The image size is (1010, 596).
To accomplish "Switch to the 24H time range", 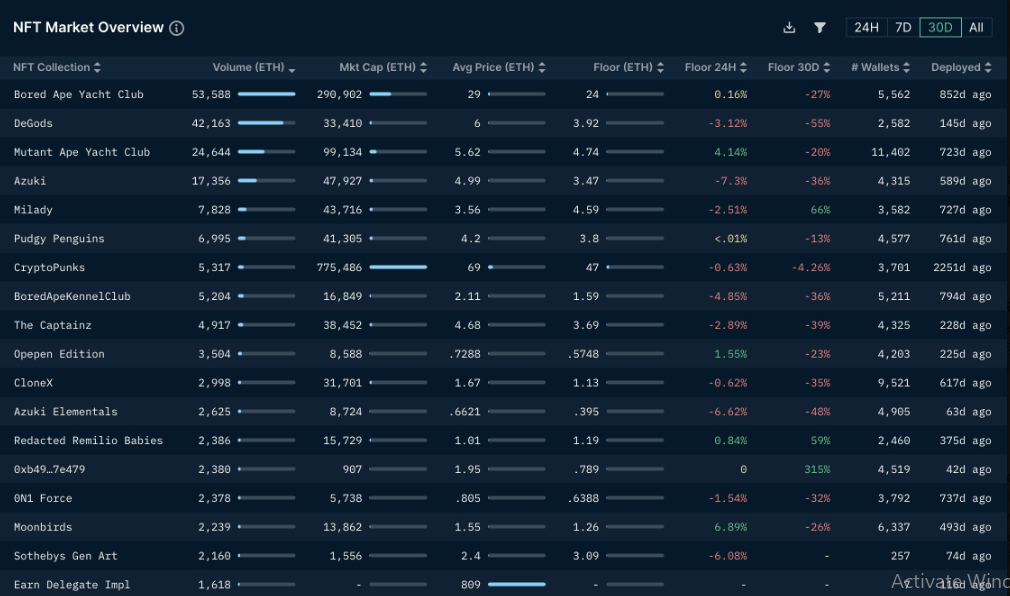I will [x=866, y=27].
